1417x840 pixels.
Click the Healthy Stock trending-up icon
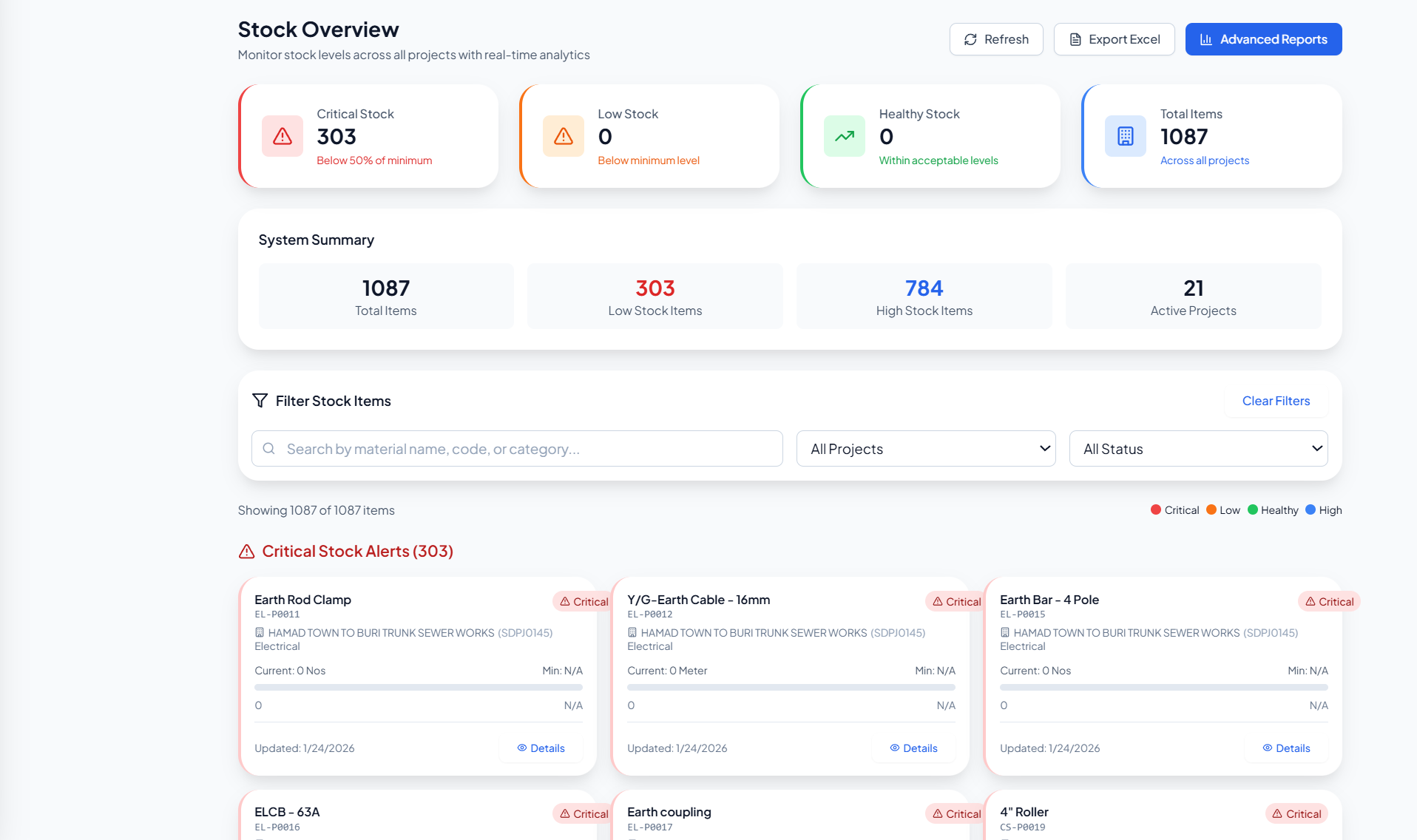pos(845,136)
